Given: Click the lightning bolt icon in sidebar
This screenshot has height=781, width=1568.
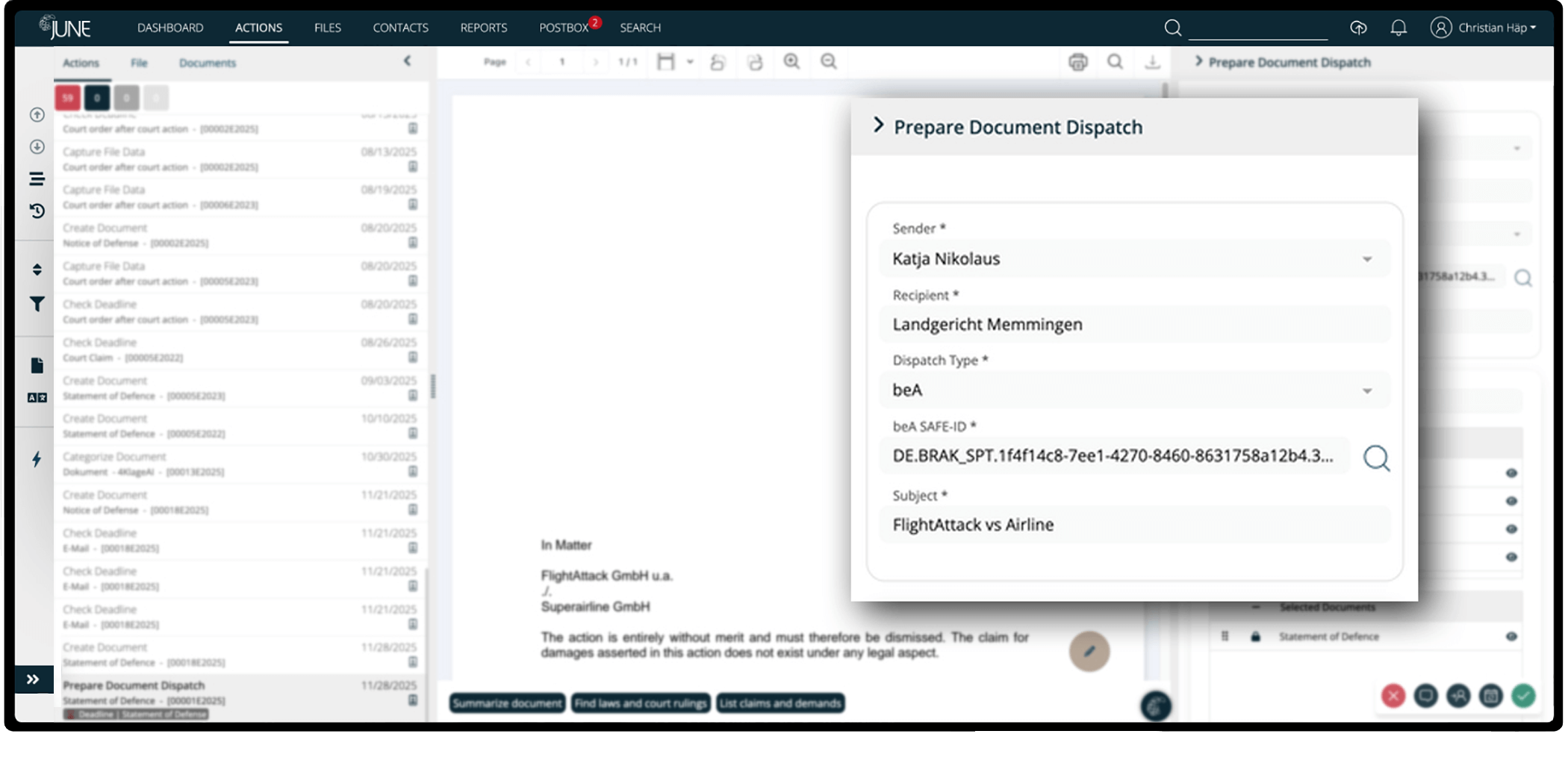Looking at the screenshot, I should click(37, 459).
